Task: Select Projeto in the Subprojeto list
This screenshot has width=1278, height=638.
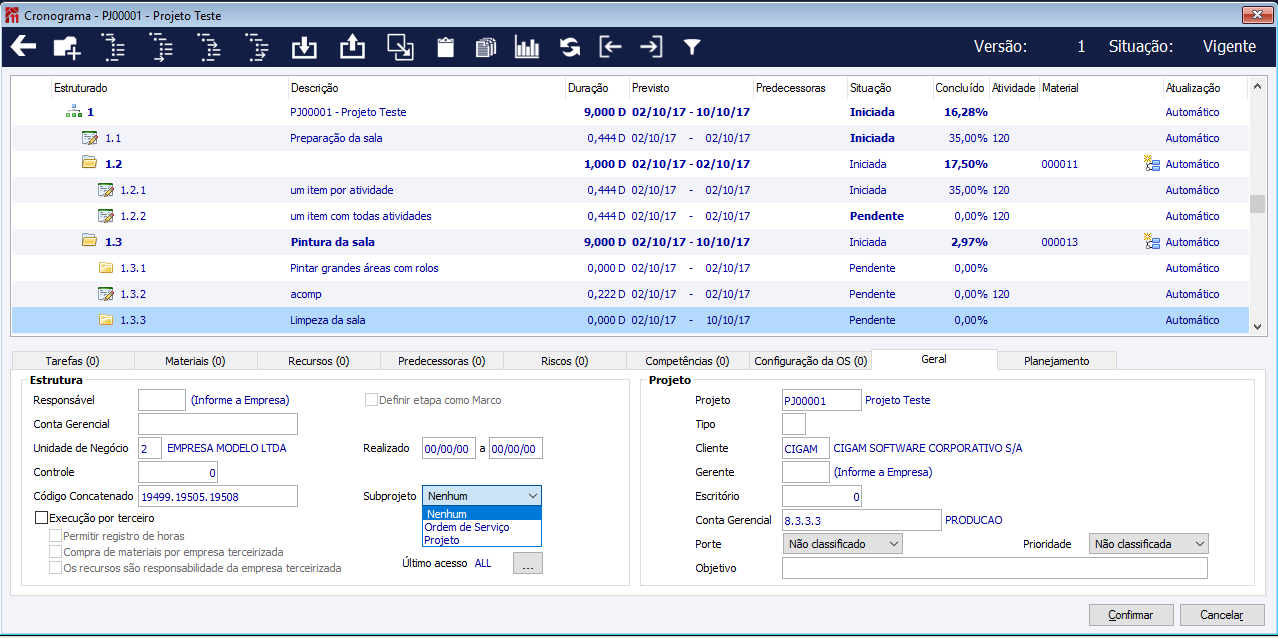Action: click(x=482, y=540)
